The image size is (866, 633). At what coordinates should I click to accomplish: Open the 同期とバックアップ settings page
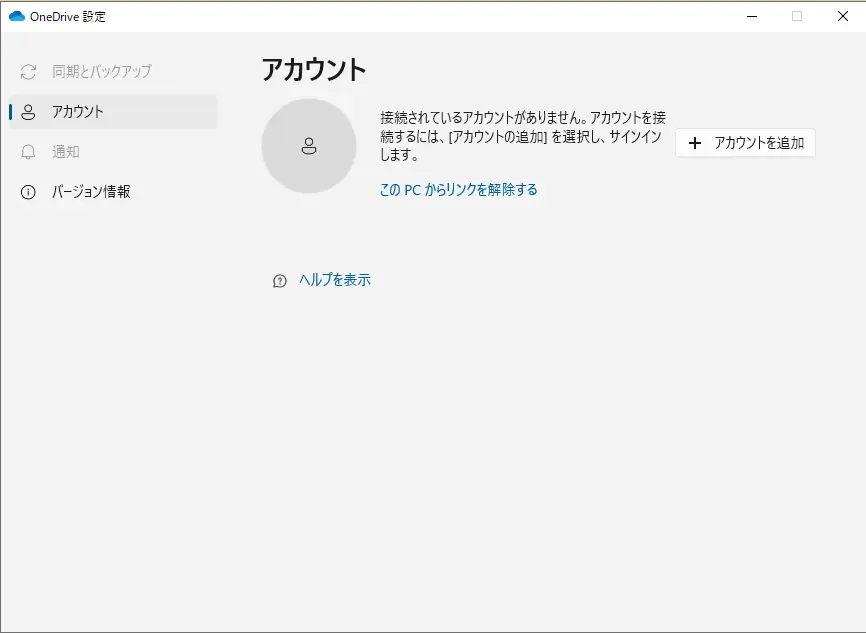(101, 72)
